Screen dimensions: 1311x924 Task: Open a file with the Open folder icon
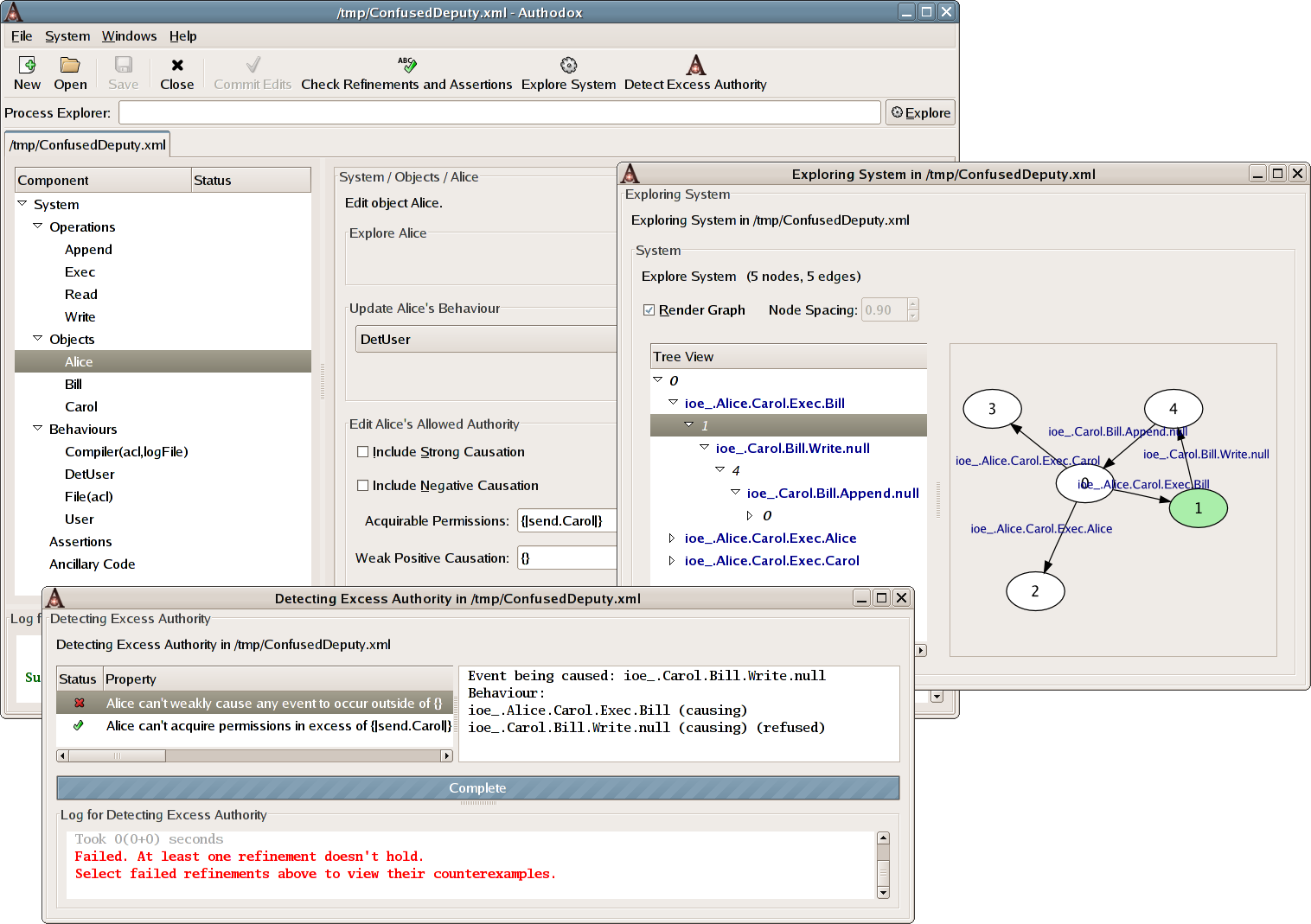(70, 65)
